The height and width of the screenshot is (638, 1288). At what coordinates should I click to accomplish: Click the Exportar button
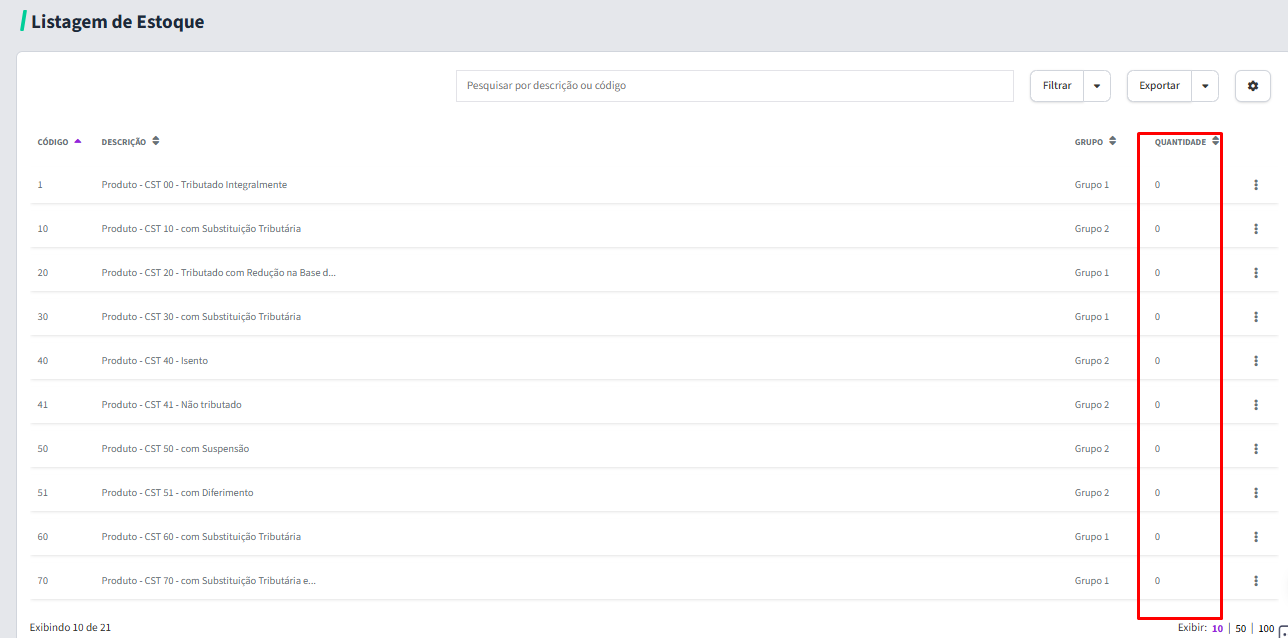click(1159, 86)
